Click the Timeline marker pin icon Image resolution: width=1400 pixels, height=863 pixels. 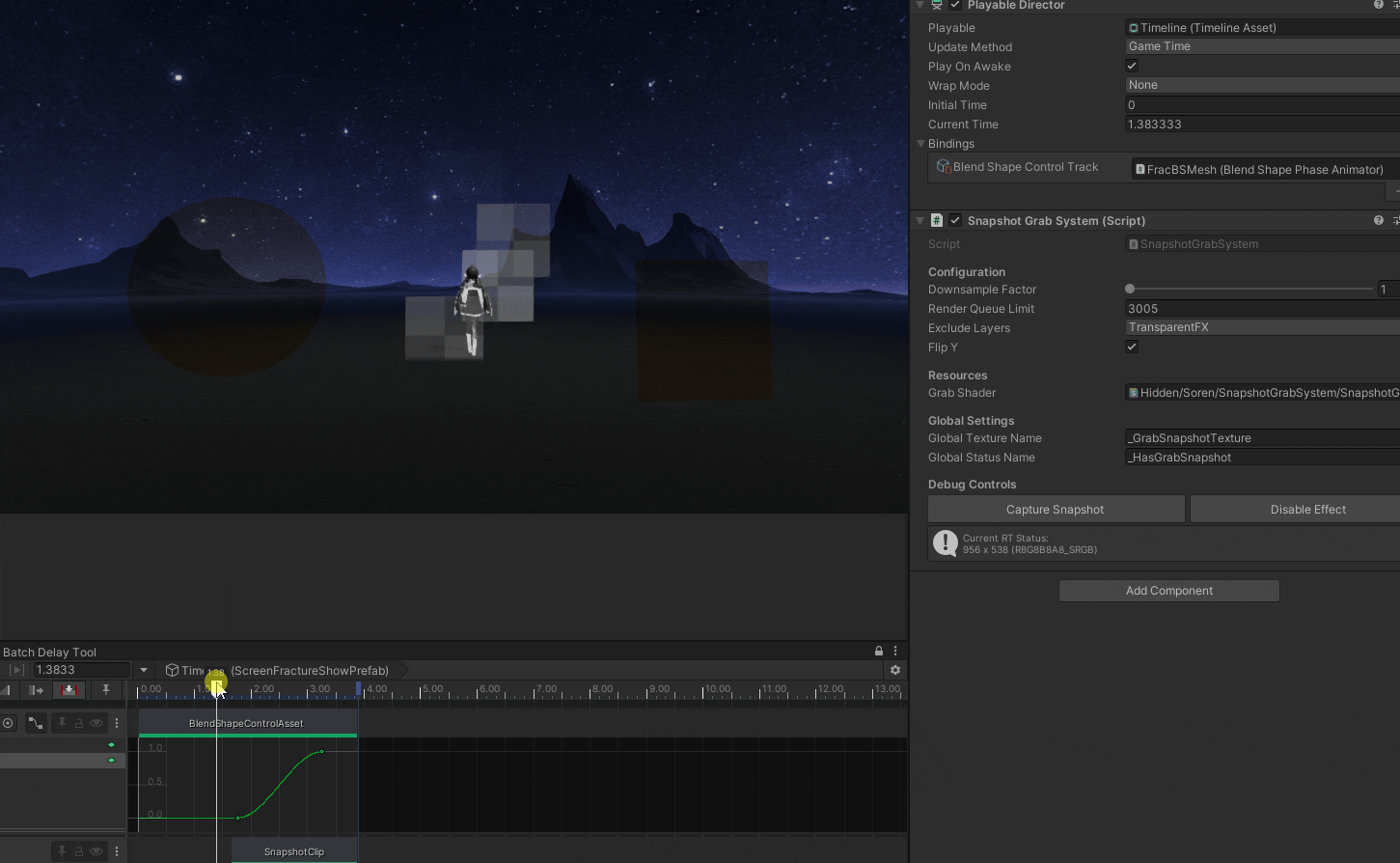click(x=106, y=690)
